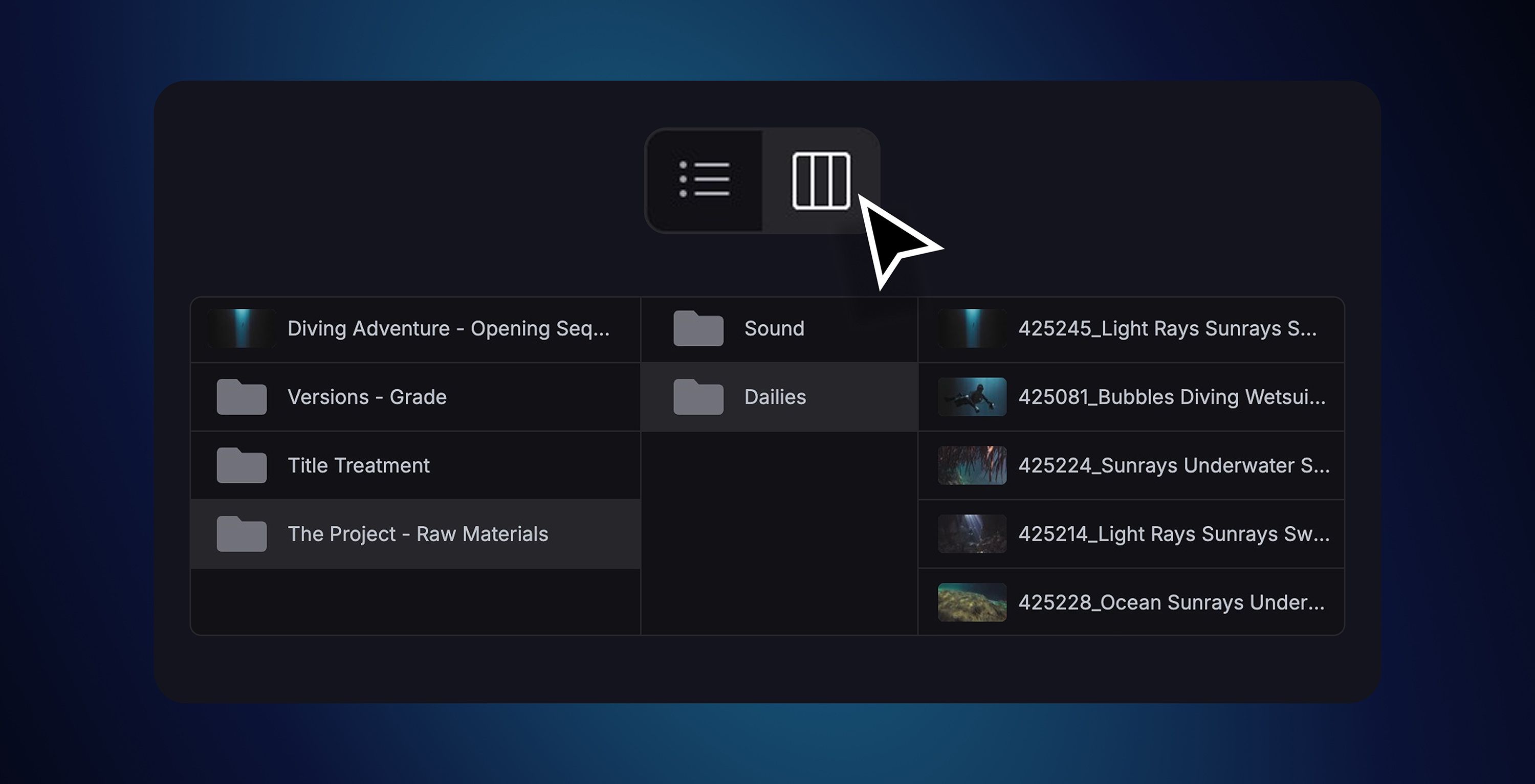Viewport: 1535px width, 784px height.
Task: Click the Dailies folder icon
Action: [x=698, y=397]
